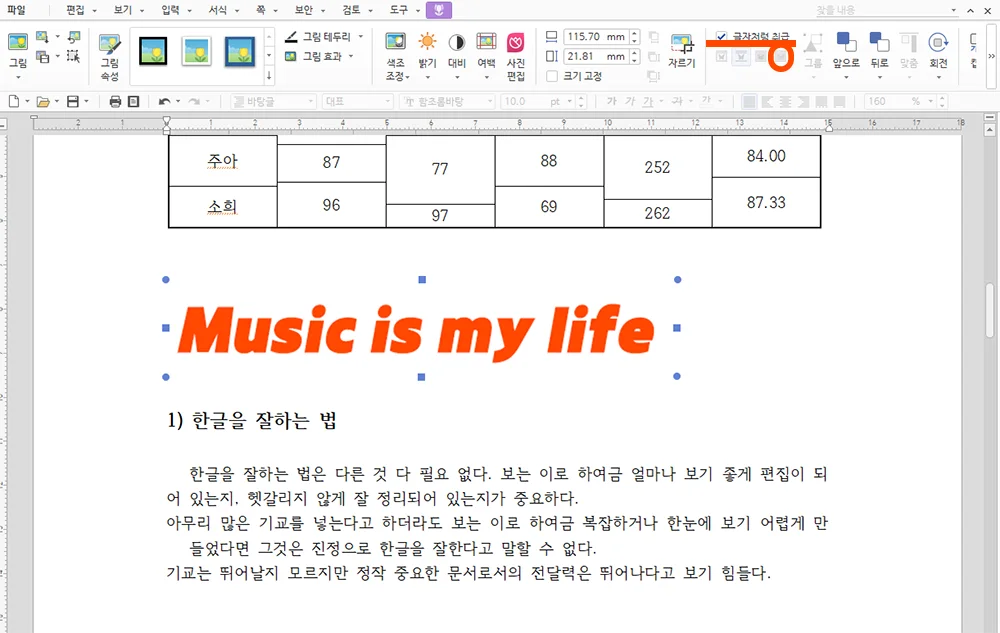Enable the 크기 고정 size lock checkbox

tap(550, 73)
